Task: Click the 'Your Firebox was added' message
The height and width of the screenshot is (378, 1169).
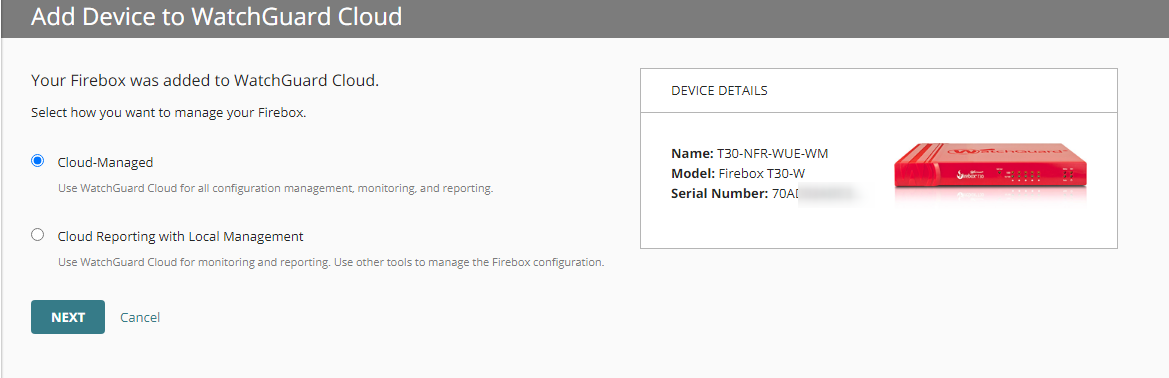Action: [205, 81]
